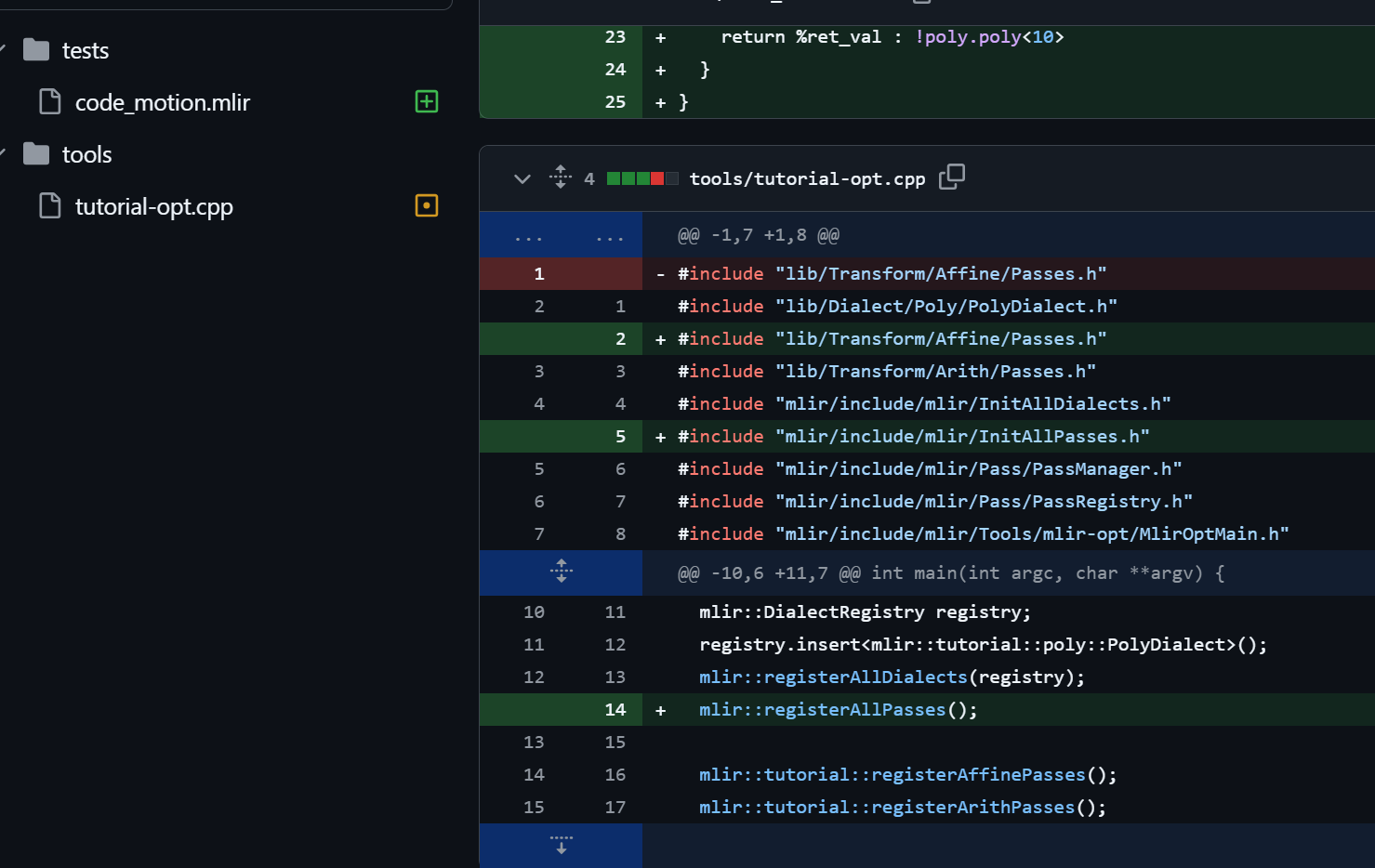1375x868 pixels.
Task: Click new line number 23 in the gutter
Action: coord(615,36)
